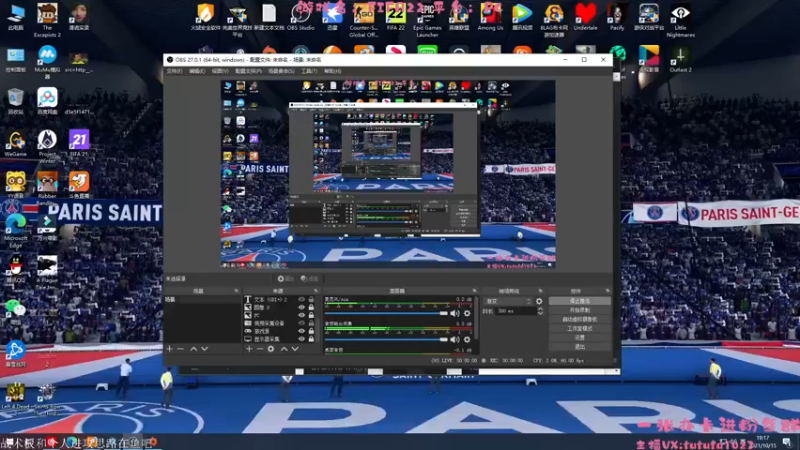Screen dimensions: 800x450
Task: Toggle visibility eye of 文本 (GDI+) 2 source
Action: [302, 299]
